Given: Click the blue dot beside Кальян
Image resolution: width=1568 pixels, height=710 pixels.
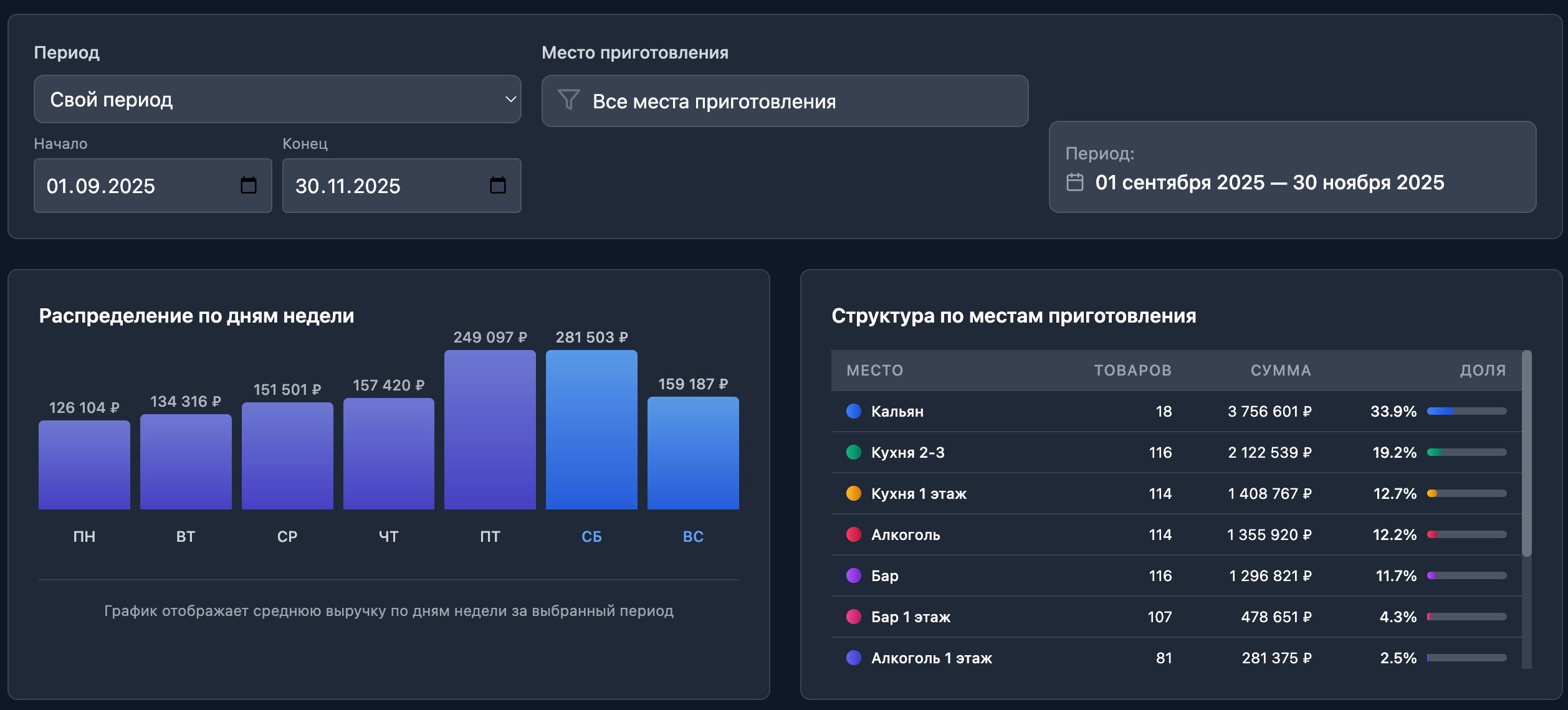Looking at the screenshot, I should point(854,411).
